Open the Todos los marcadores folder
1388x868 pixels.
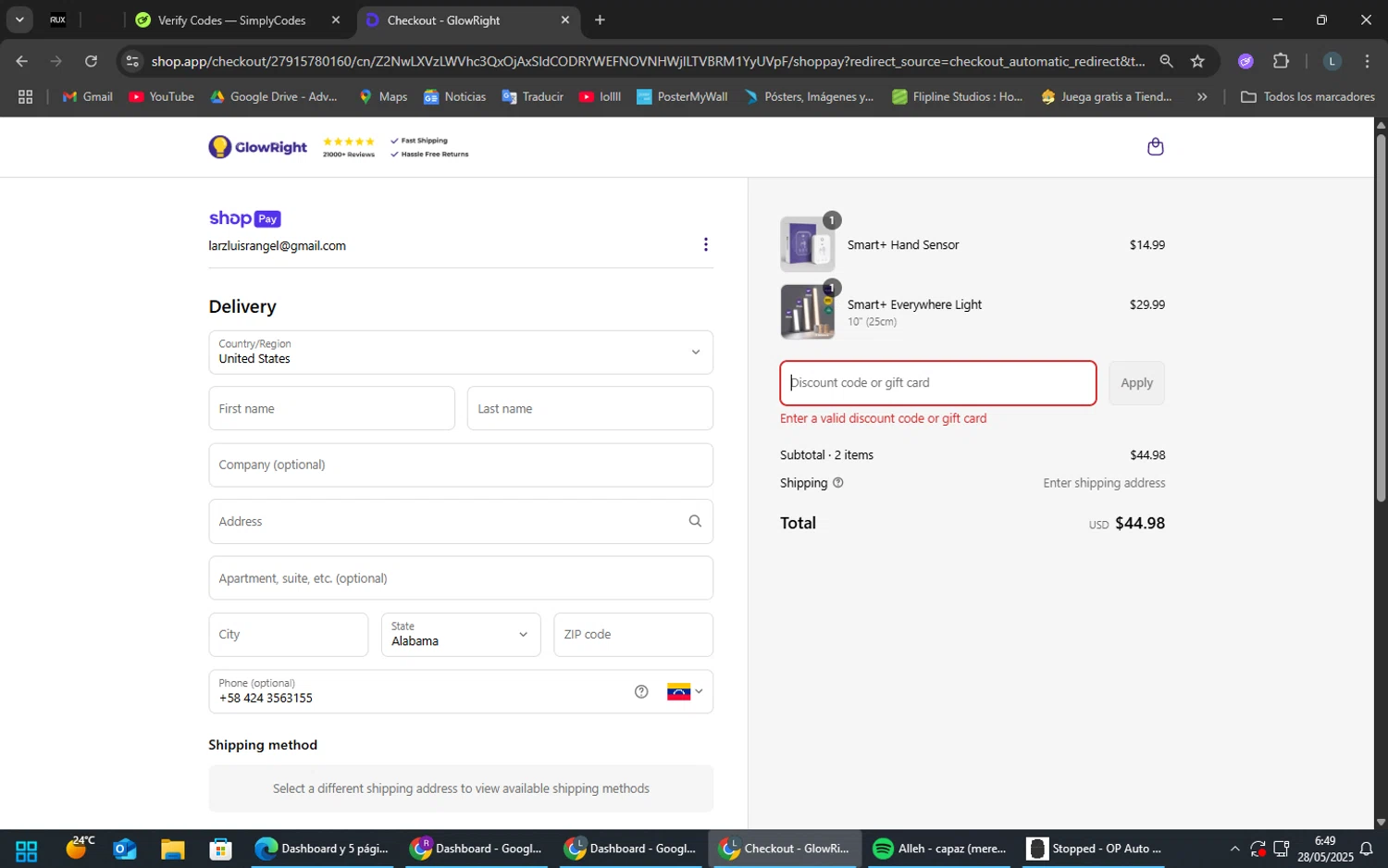tap(1307, 96)
